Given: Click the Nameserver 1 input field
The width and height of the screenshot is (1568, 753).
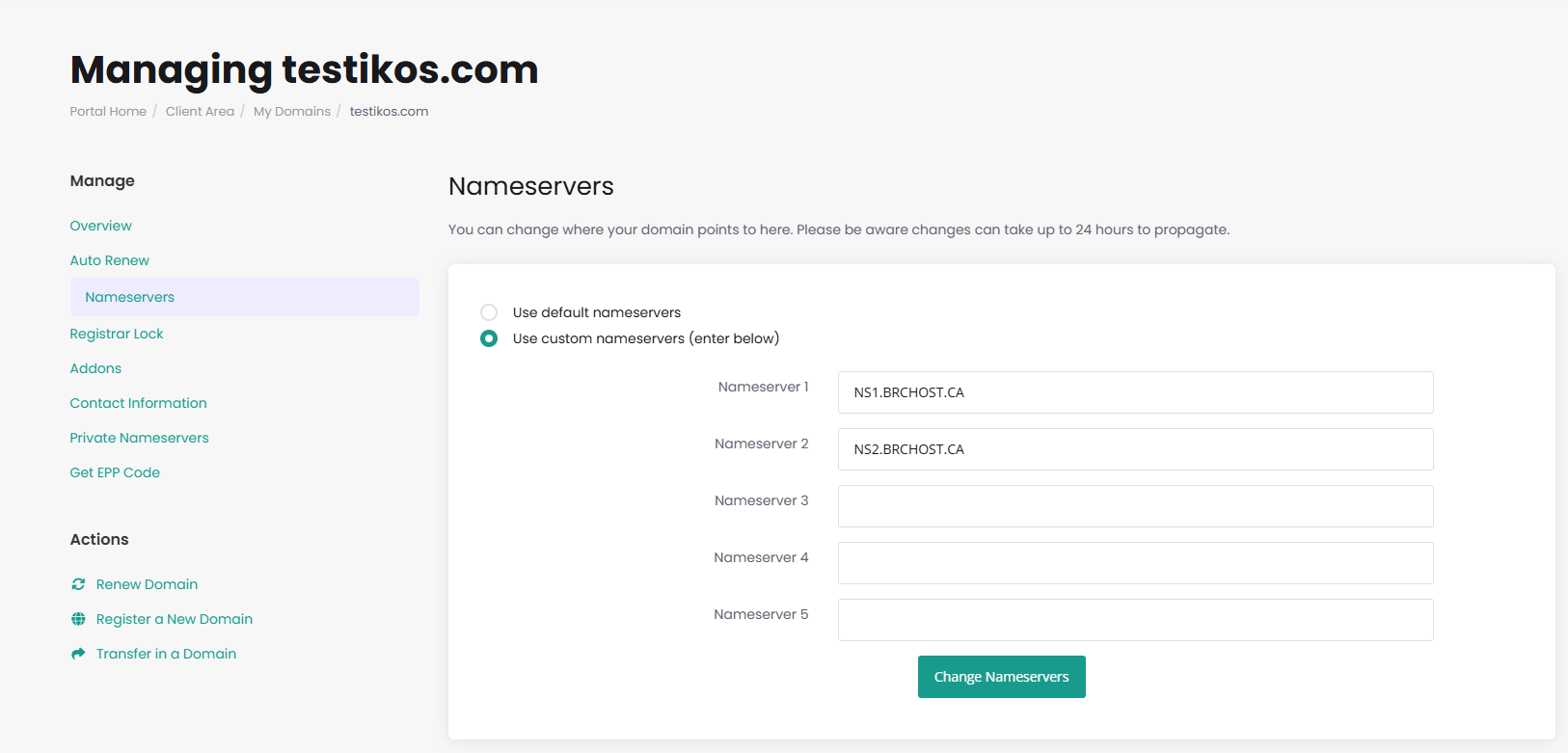Looking at the screenshot, I should click(x=1135, y=392).
